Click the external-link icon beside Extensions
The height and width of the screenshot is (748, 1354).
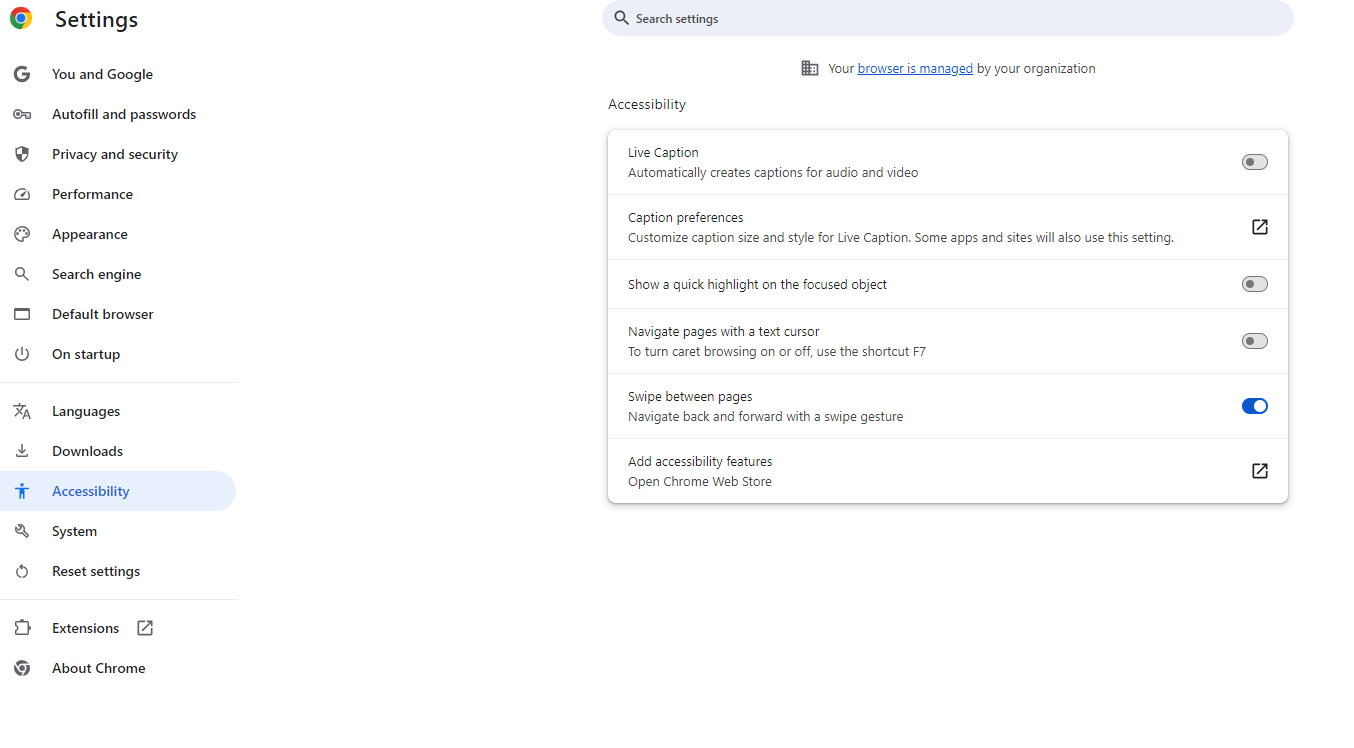point(145,628)
